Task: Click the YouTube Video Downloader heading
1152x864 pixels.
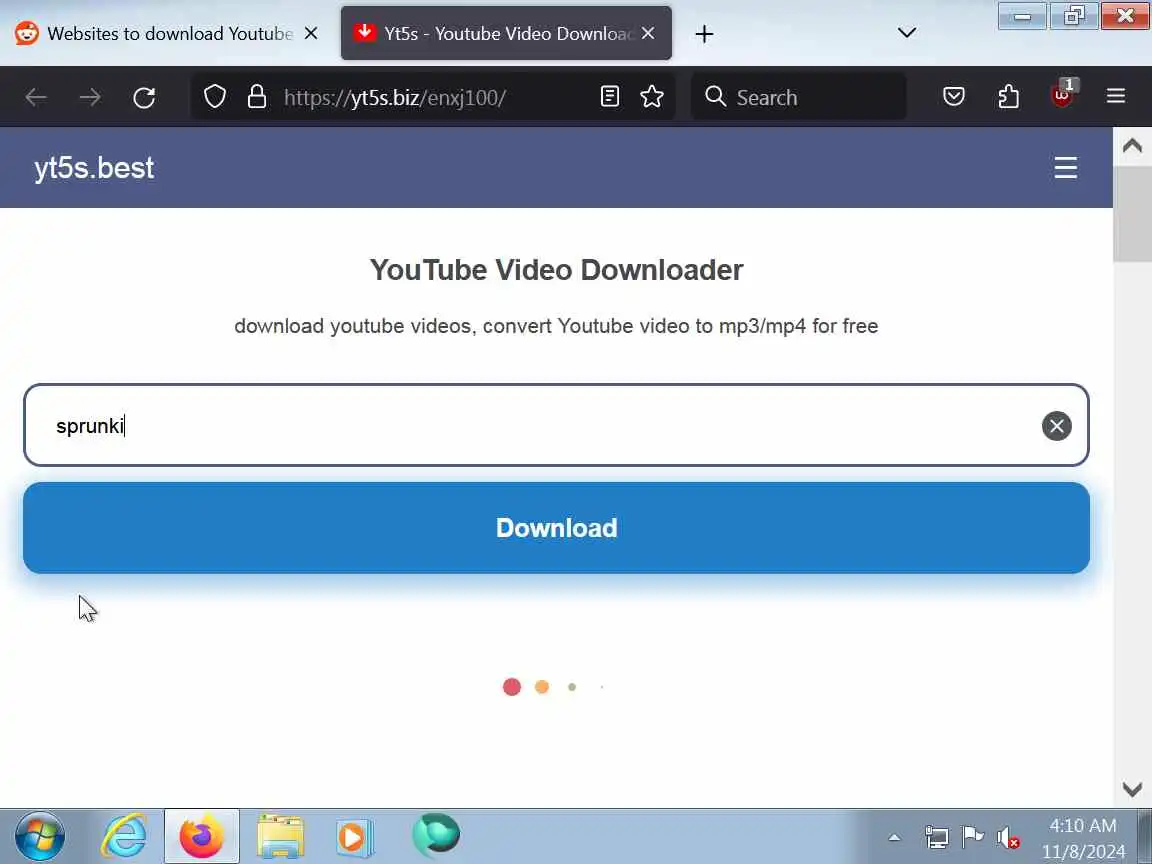Action: 556,270
